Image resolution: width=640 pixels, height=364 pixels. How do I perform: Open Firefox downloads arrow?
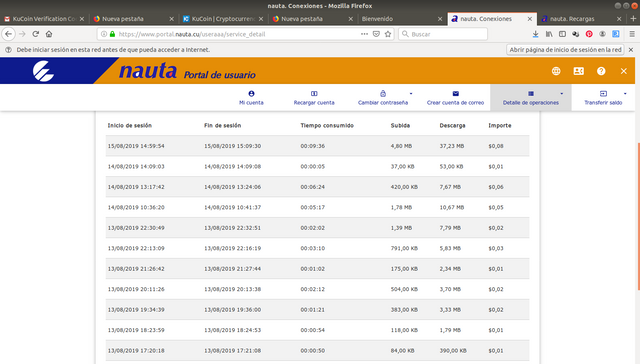[536, 34]
